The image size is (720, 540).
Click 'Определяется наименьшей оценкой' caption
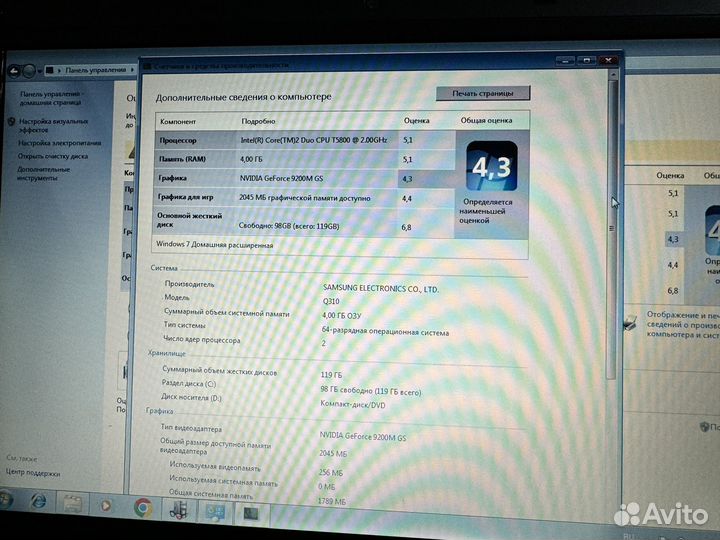[x=485, y=211]
